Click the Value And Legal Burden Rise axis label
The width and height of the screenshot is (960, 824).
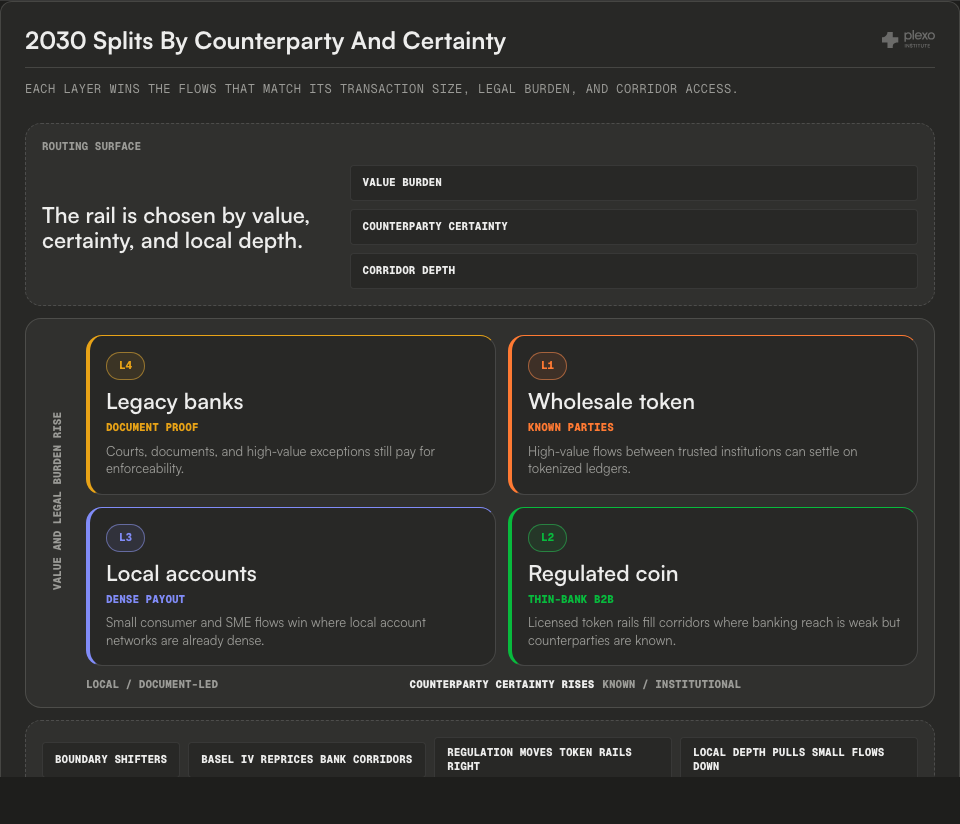point(57,501)
